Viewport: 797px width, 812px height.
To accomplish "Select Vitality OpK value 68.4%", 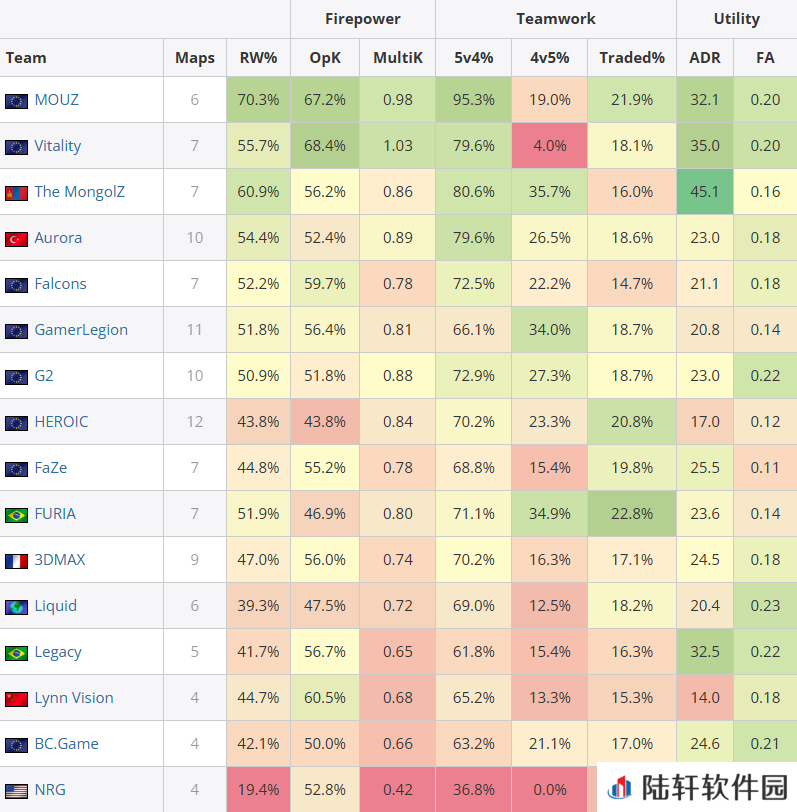I will coord(325,146).
